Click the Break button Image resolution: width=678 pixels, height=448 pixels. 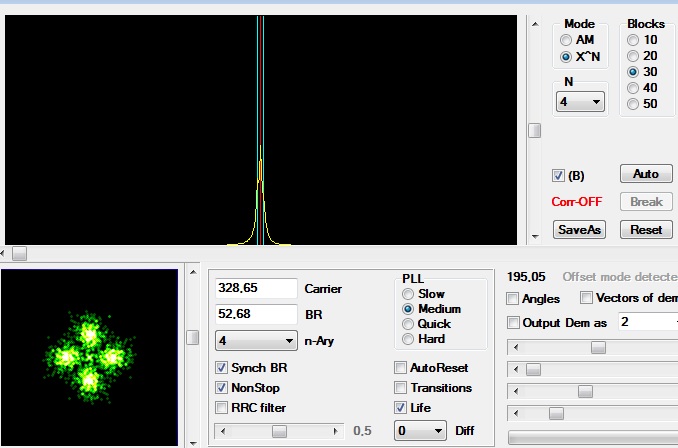[x=646, y=202]
